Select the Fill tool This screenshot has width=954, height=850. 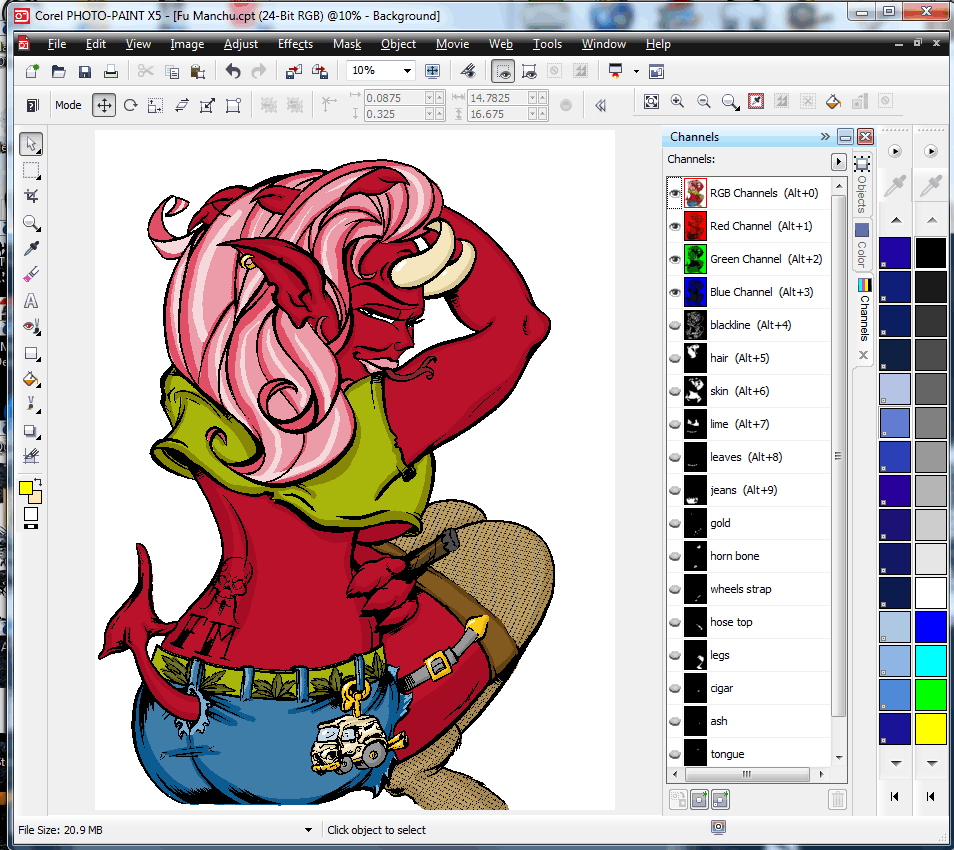pyautogui.click(x=31, y=379)
